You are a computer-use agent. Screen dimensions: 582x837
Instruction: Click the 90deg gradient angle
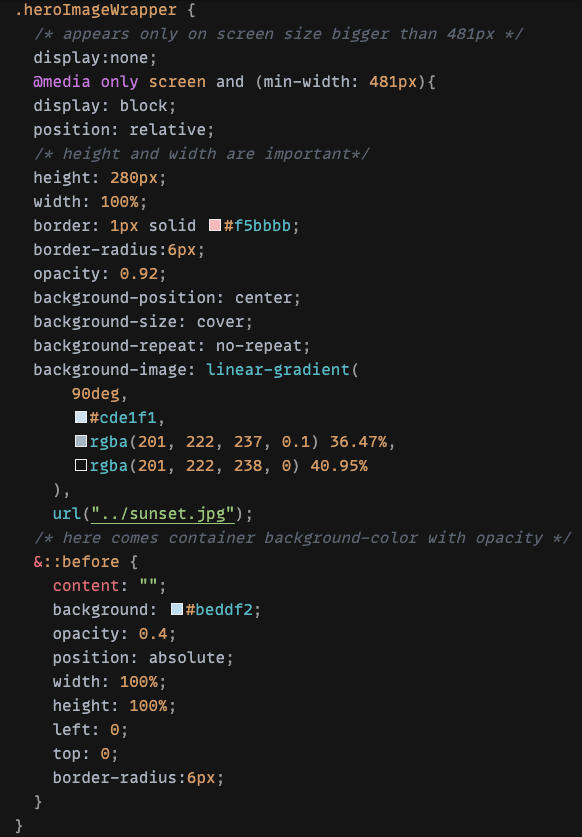[96, 394]
